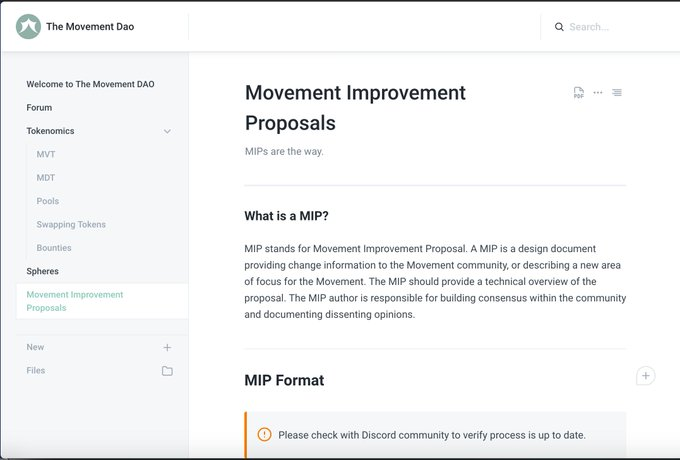Image resolution: width=680 pixels, height=460 pixels.
Task: Click the Movement Improvement Proposals page heading
Action: 355,108
